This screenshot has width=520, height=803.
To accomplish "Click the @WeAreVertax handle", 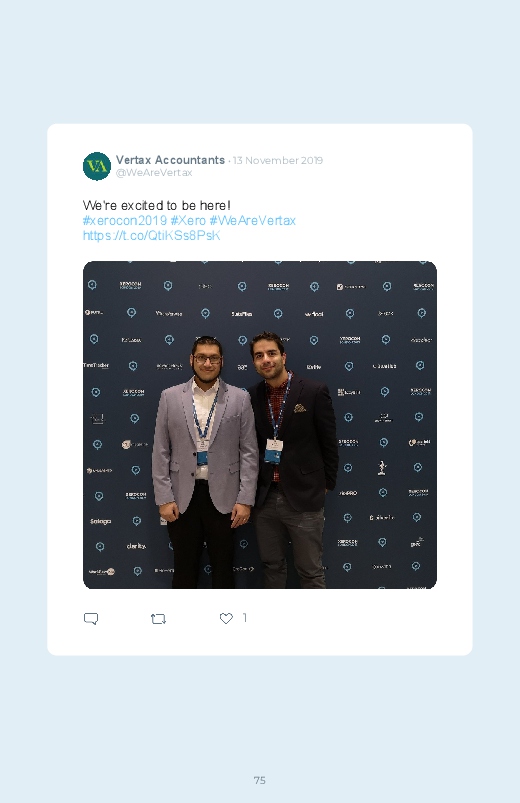I will tap(154, 173).
